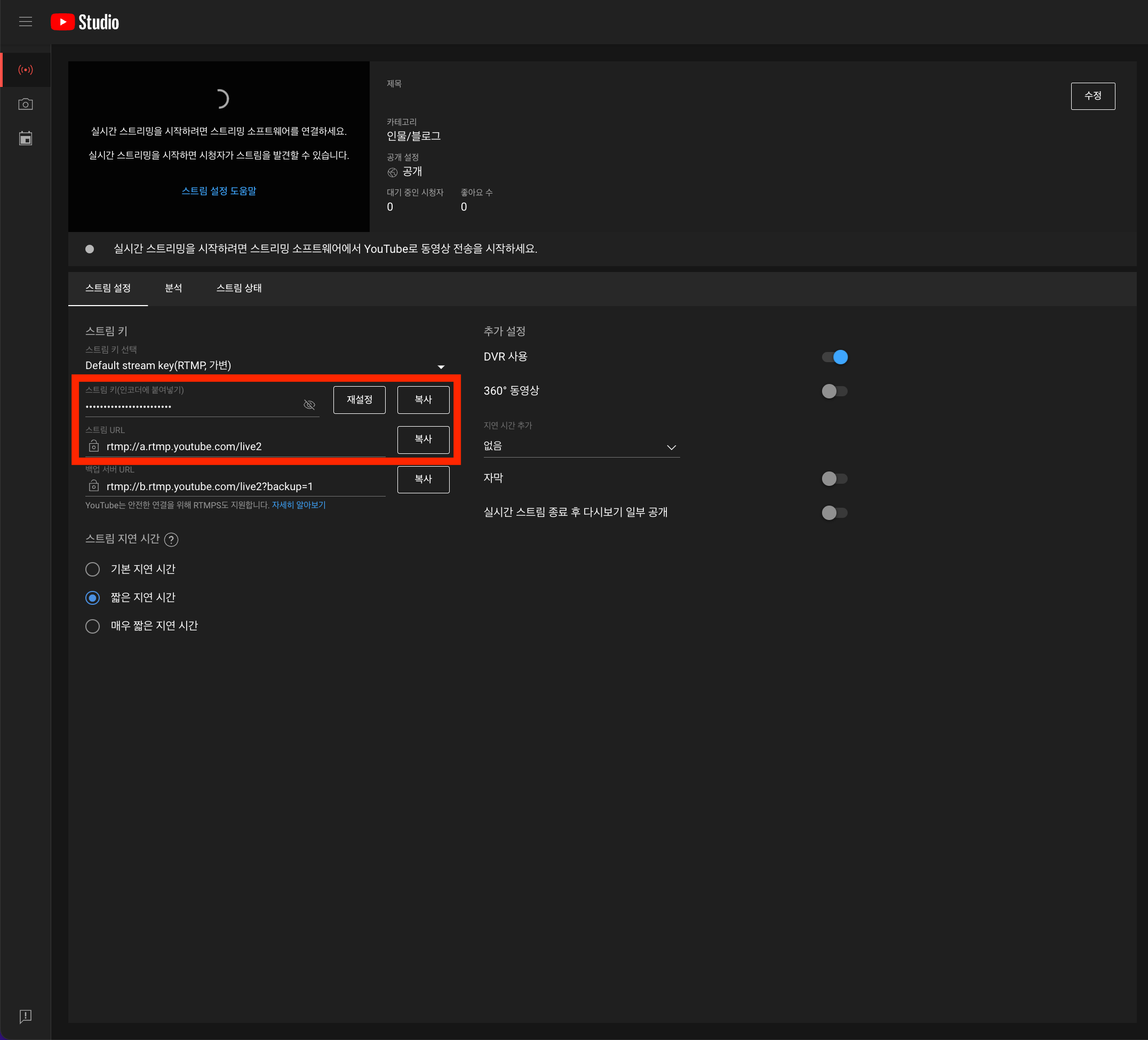Copy the 백업 서버 URL with 복사 button
1148x1040 pixels.
423,479
